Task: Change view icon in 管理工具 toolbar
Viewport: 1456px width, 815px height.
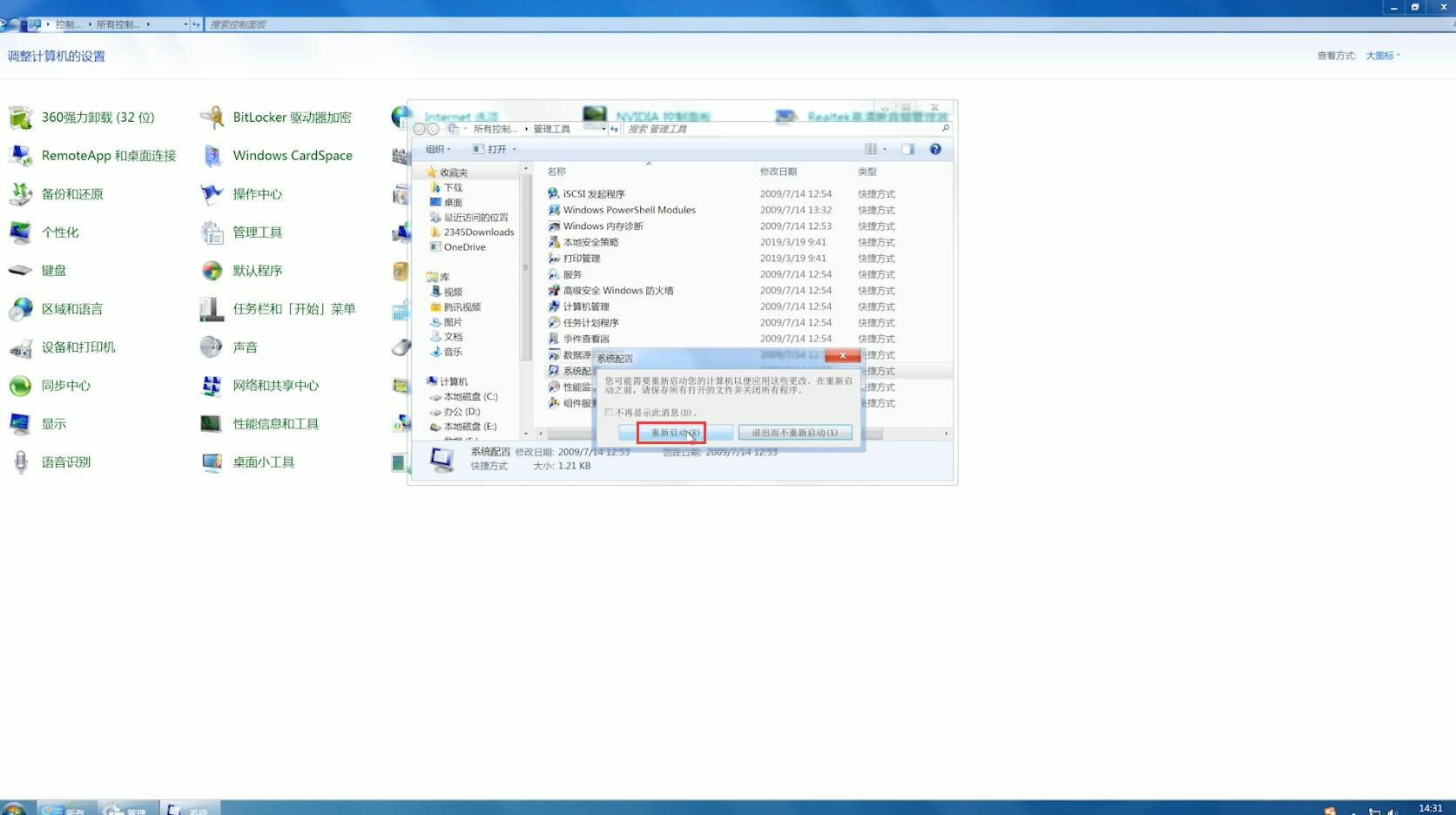Action: click(x=871, y=149)
